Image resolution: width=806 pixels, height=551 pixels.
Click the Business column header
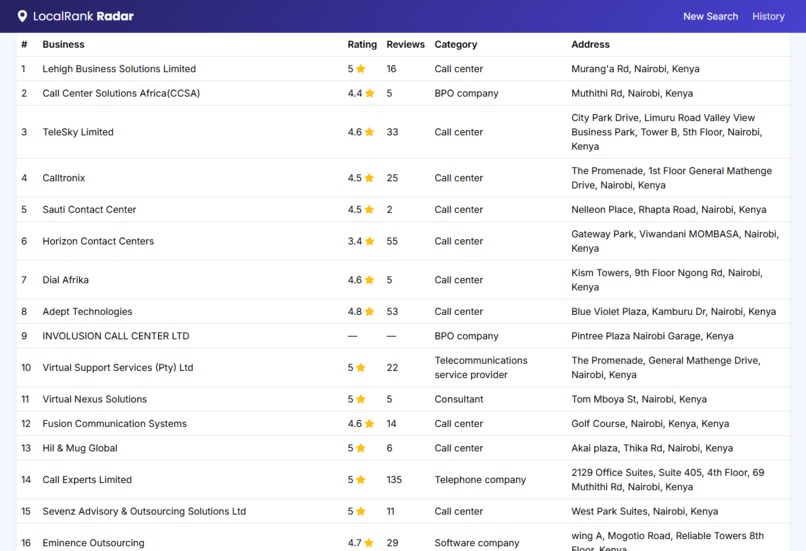(x=63, y=44)
